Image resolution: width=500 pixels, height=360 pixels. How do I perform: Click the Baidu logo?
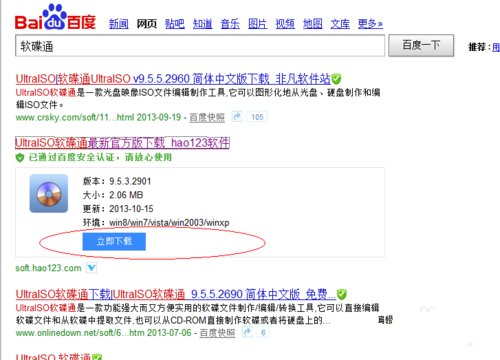coord(55,17)
